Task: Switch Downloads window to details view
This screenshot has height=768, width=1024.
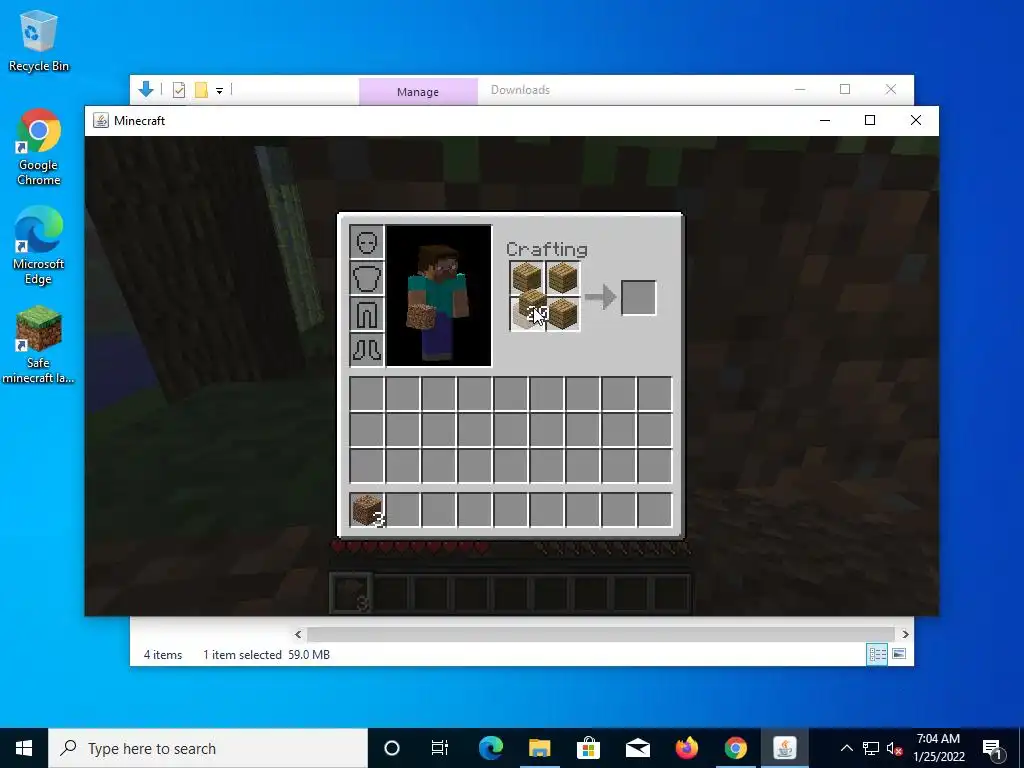Action: point(877,654)
